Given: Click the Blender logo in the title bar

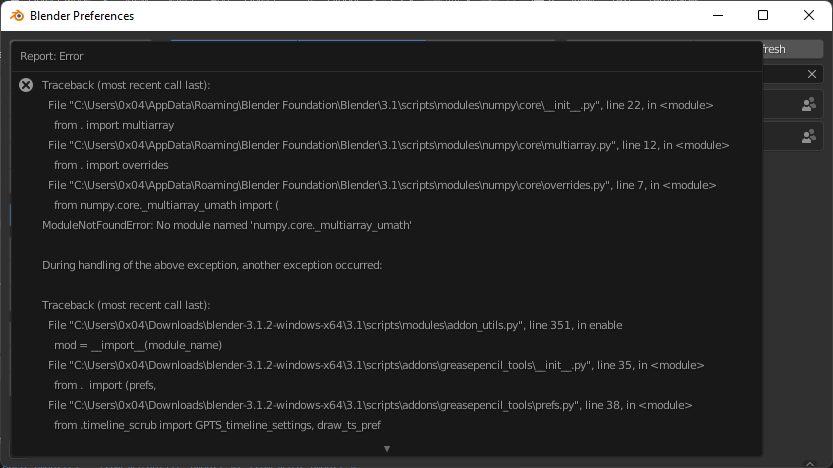Looking at the screenshot, I should click(x=16, y=16).
